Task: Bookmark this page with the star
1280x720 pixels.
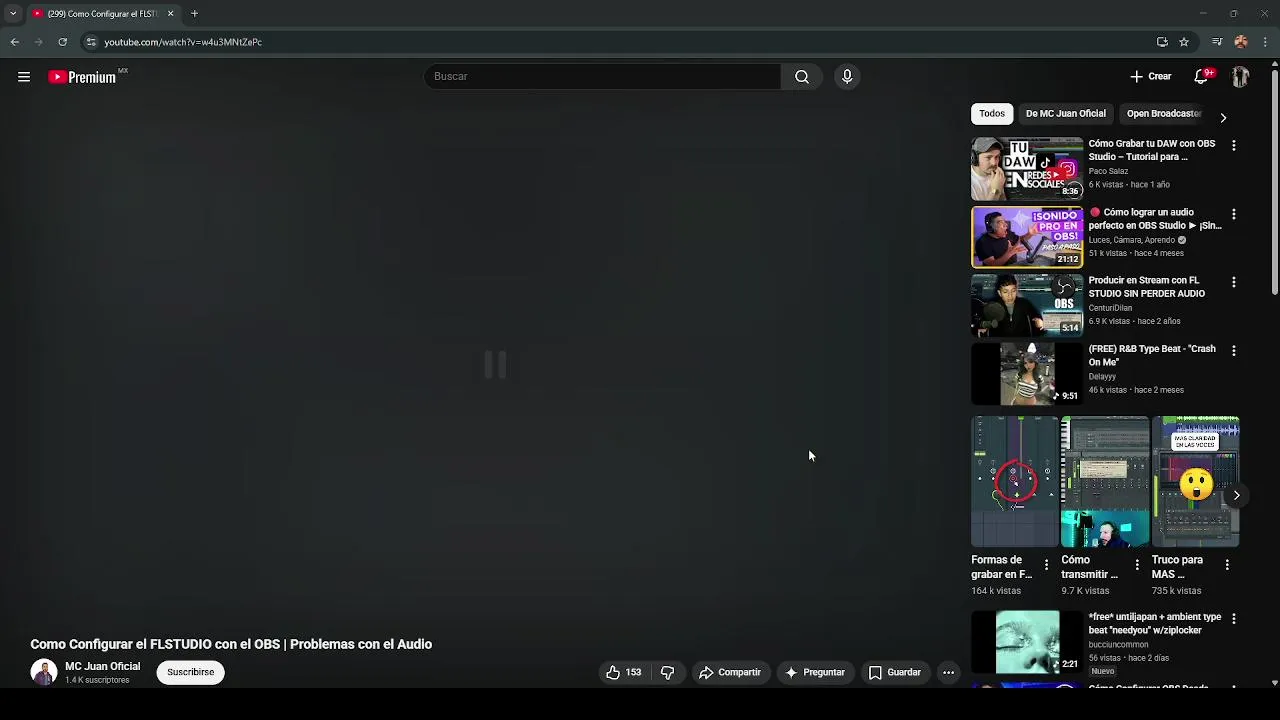Action: click(1184, 42)
